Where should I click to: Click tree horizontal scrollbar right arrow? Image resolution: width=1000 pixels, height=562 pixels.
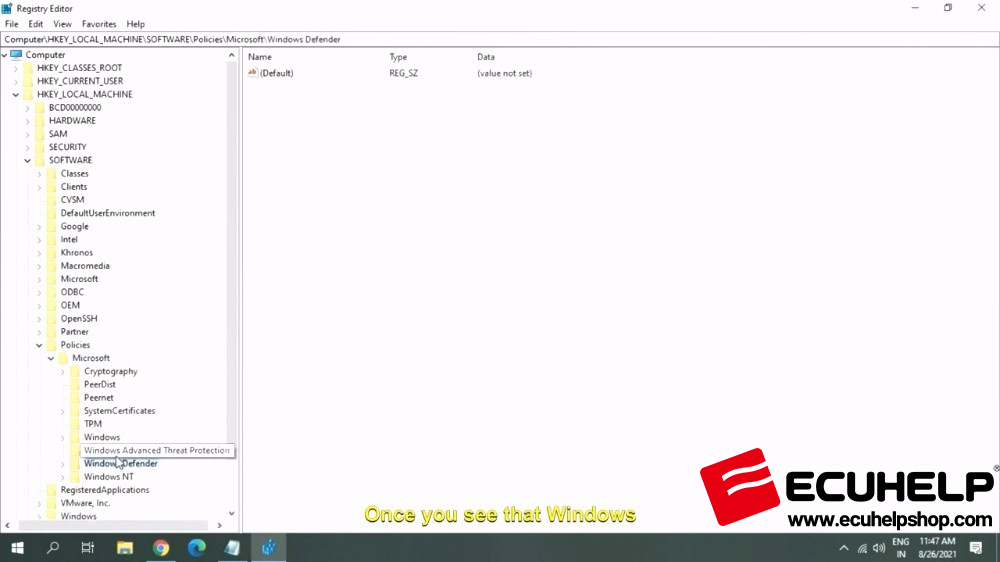(219, 526)
